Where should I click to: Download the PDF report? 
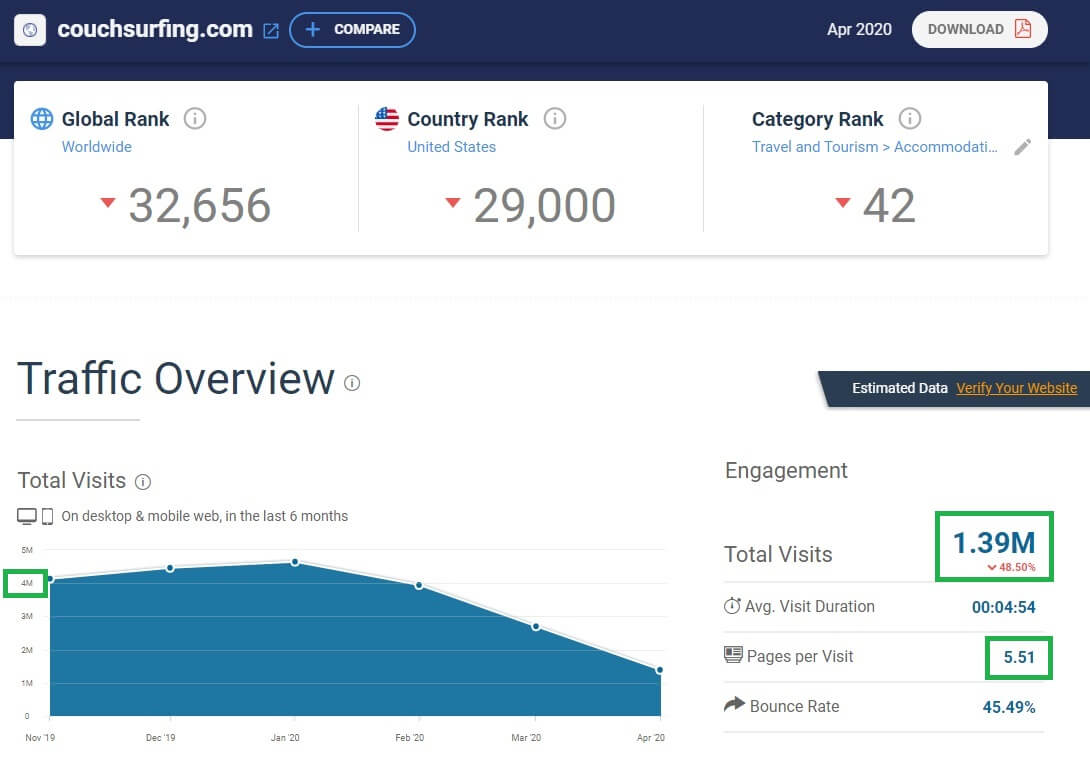(979, 29)
